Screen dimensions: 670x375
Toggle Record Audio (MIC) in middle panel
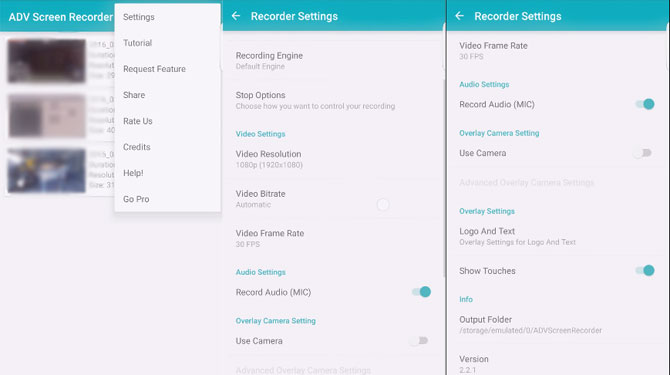[421, 292]
